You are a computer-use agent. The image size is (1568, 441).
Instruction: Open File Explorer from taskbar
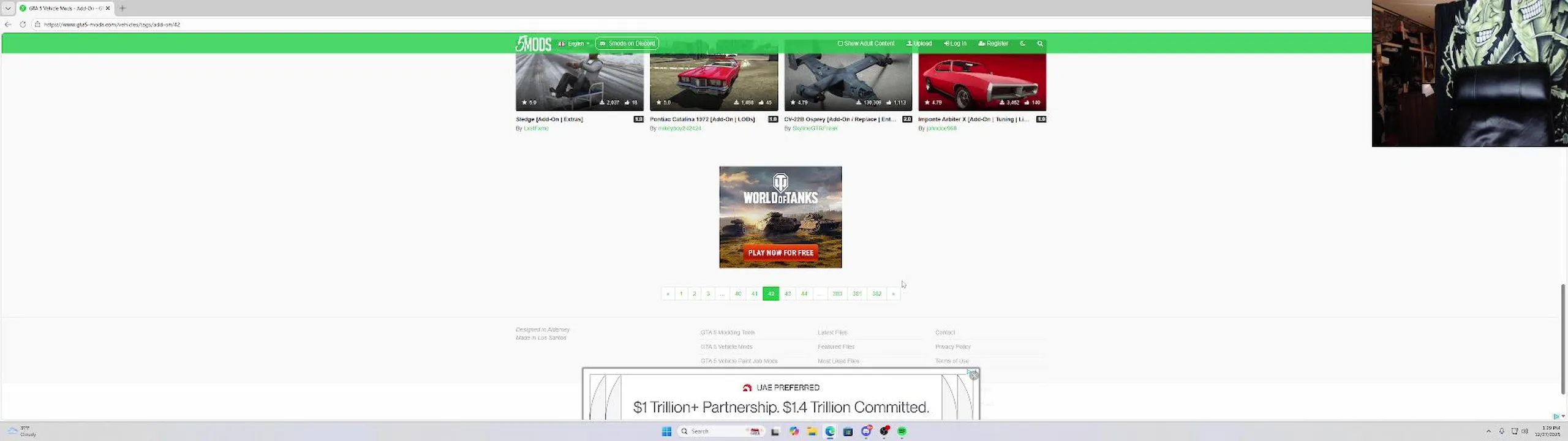[x=812, y=432]
